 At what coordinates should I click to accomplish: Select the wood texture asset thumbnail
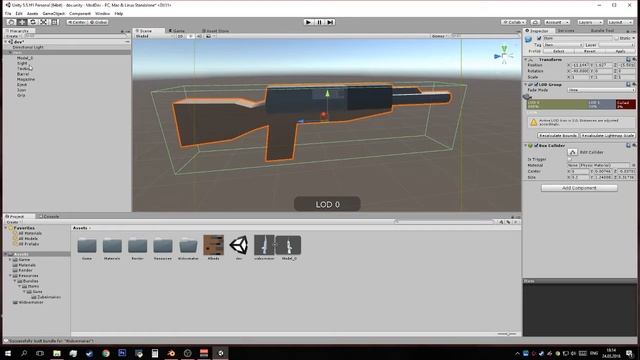click(213, 245)
